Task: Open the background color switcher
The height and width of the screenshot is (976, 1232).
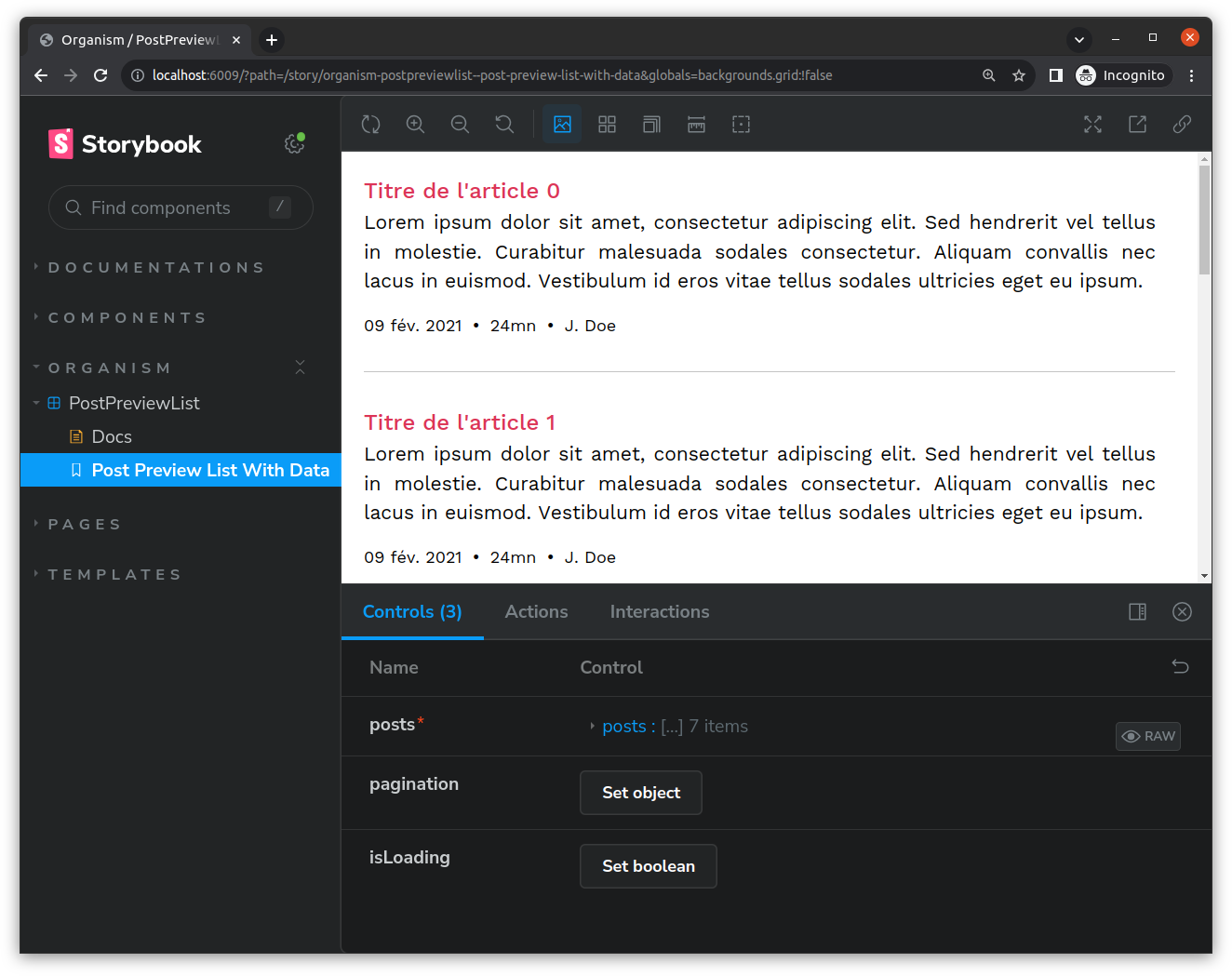Action: coord(562,124)
